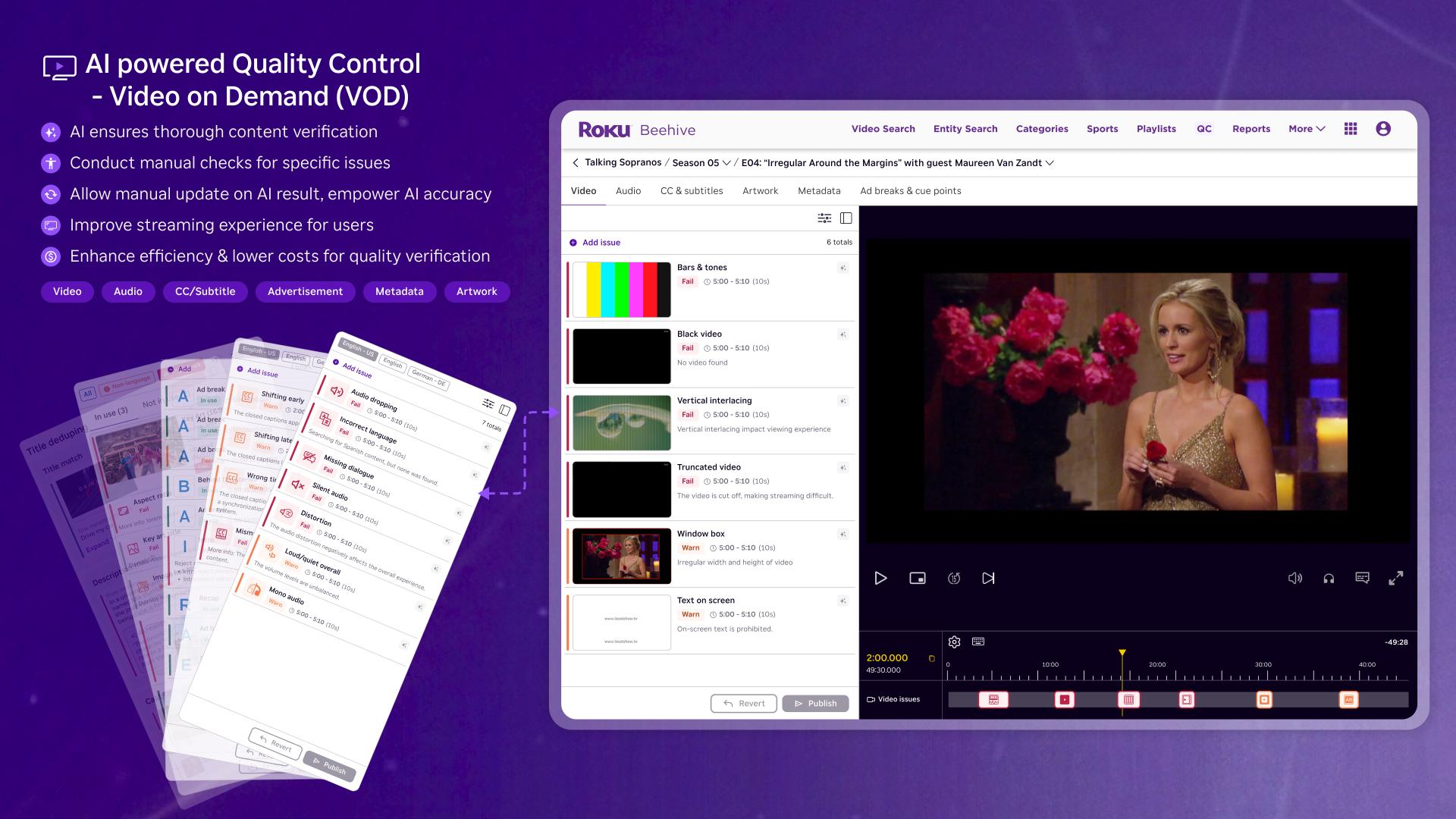Screen dimensions: 1456x819
Task: Open the apps grid icon in the header
Action: [x=1351, y=129]
